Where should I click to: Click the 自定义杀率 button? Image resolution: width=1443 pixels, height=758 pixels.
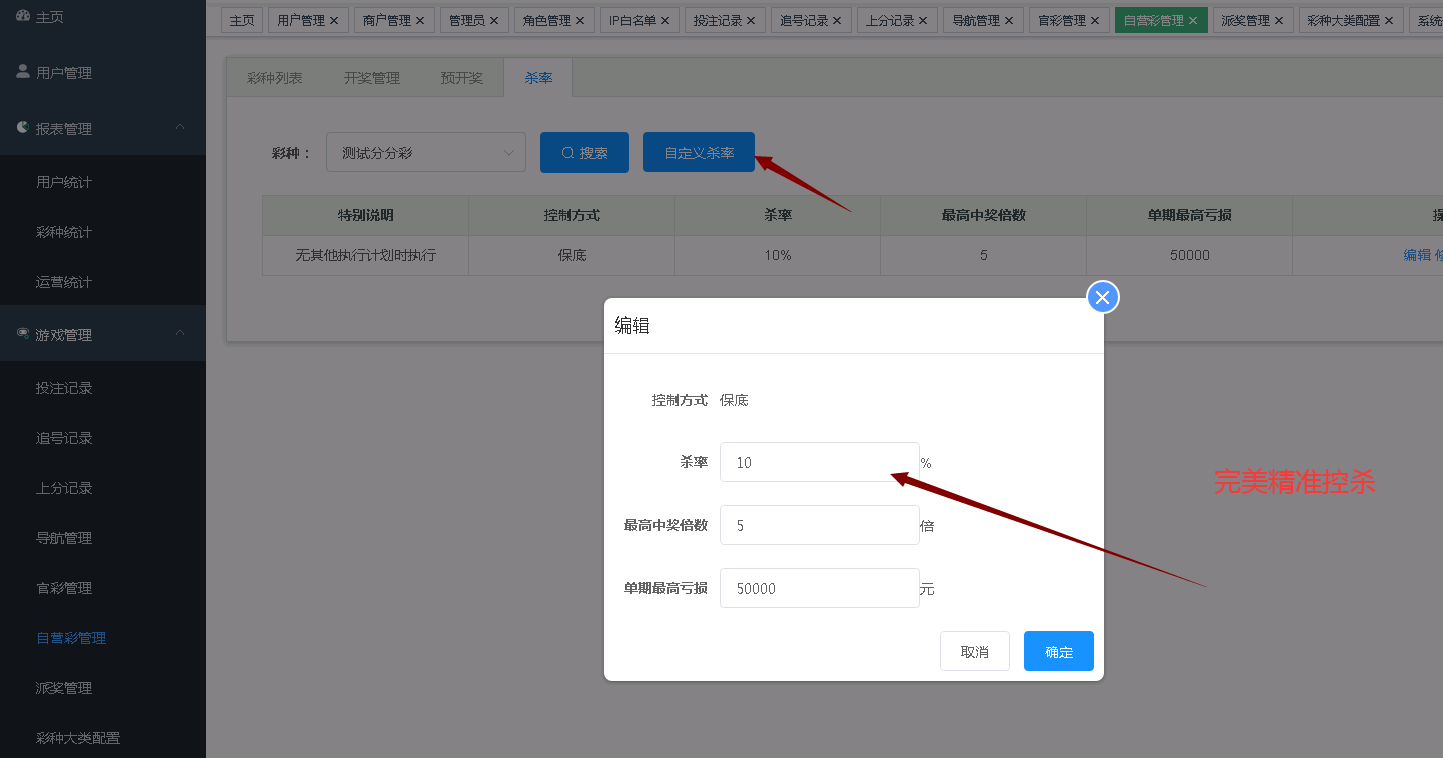click(x=698, y=153)
